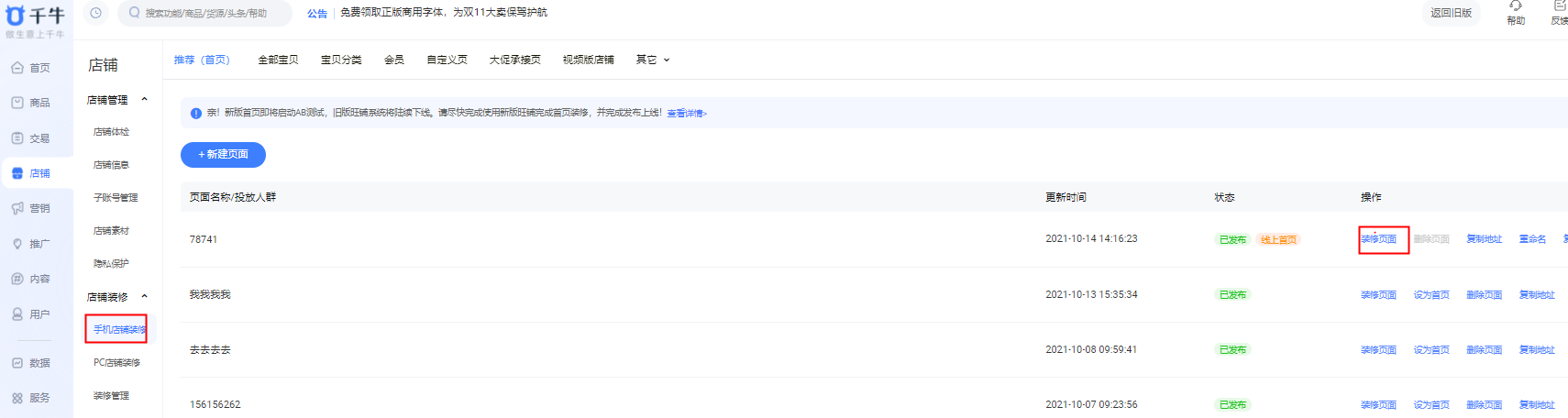Click the 新建页面 button

click(x=223, y=155)
